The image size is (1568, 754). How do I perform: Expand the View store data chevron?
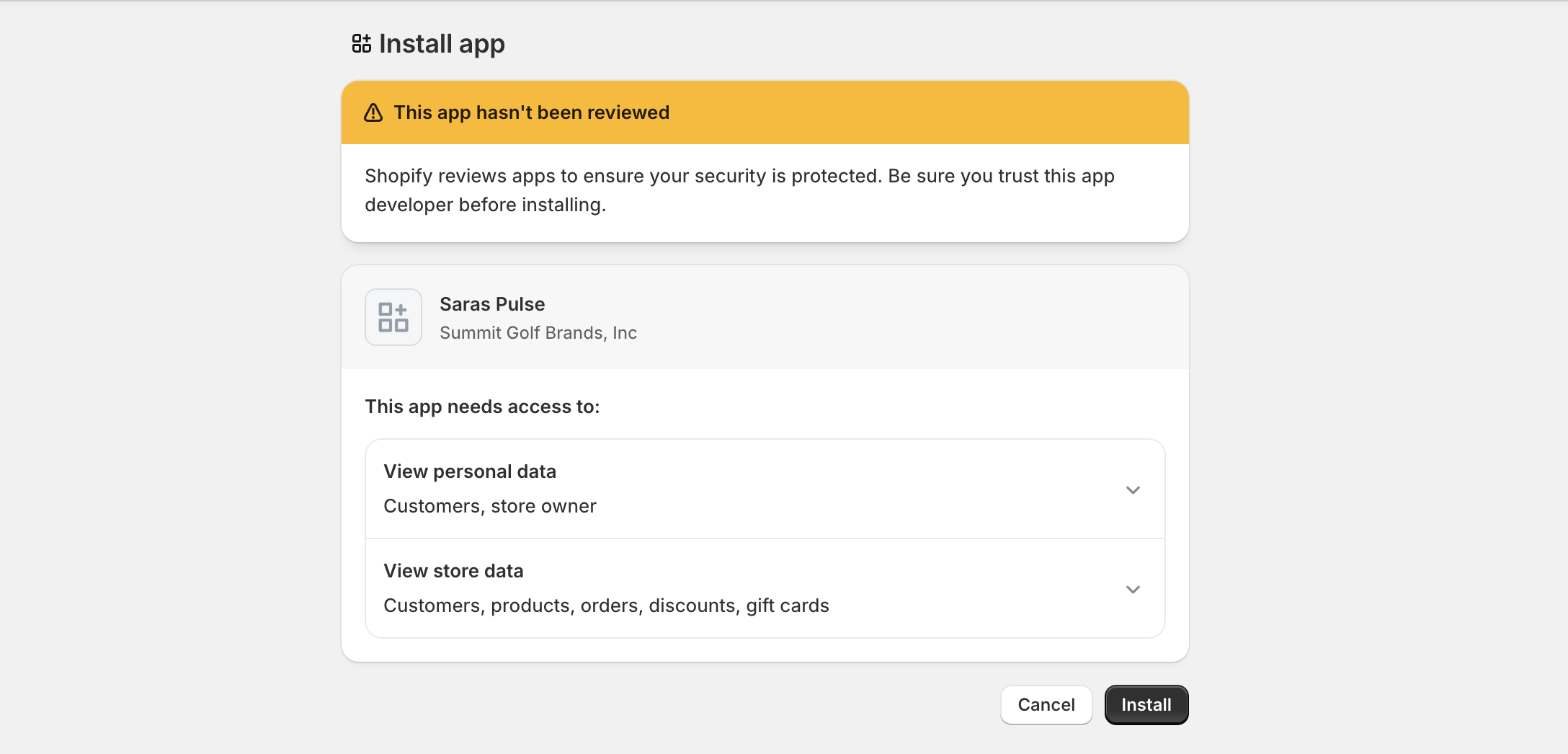[1132, 590]
